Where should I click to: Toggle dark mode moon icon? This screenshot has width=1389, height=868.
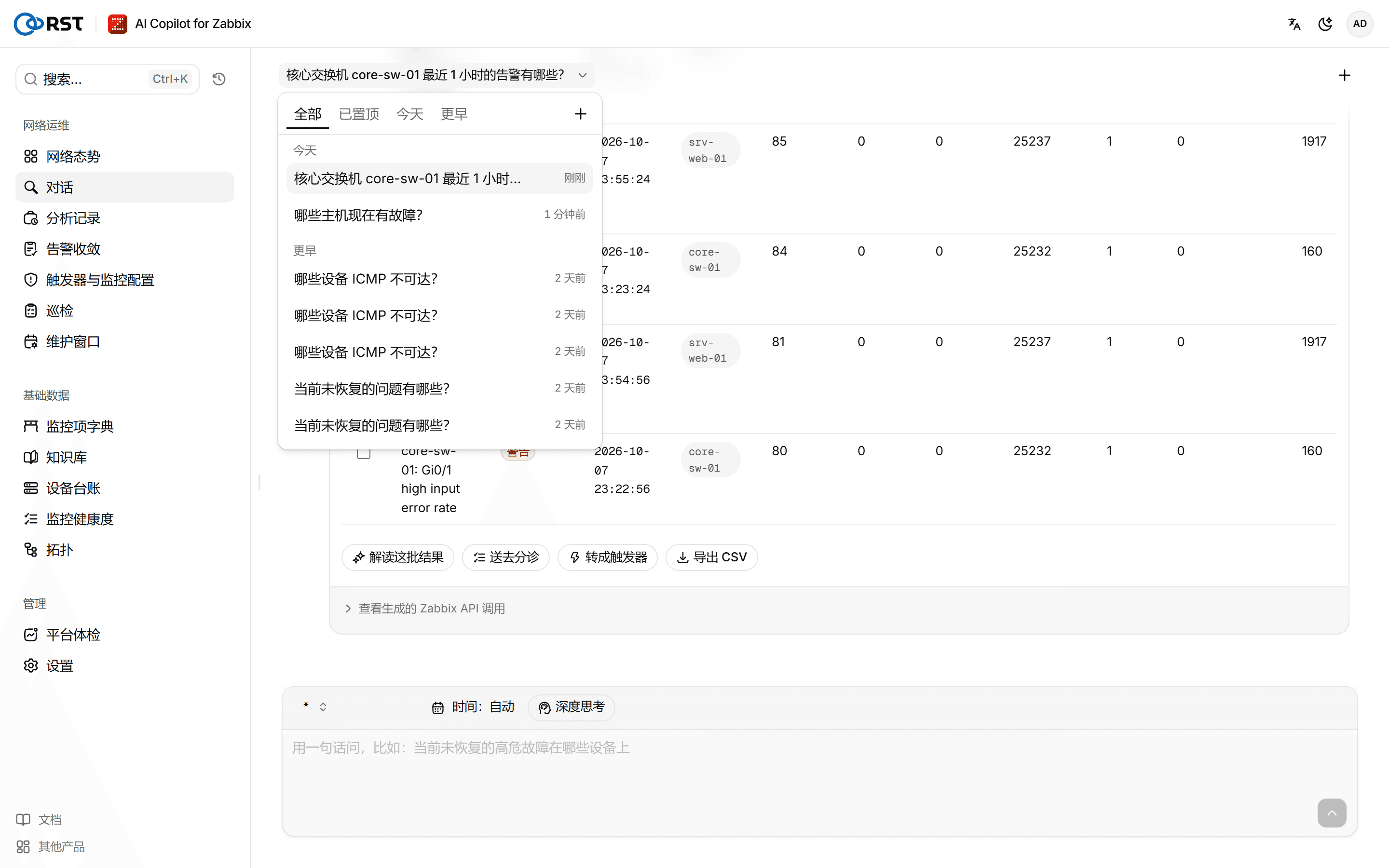(x=1325, y=24)
